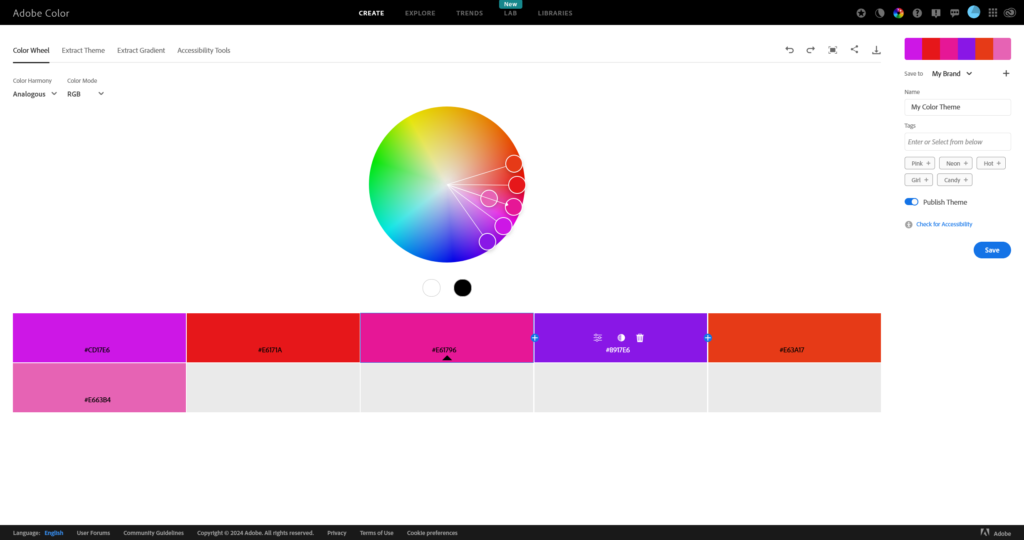Open the RGB color mode dropdown

tap(86, 94)
